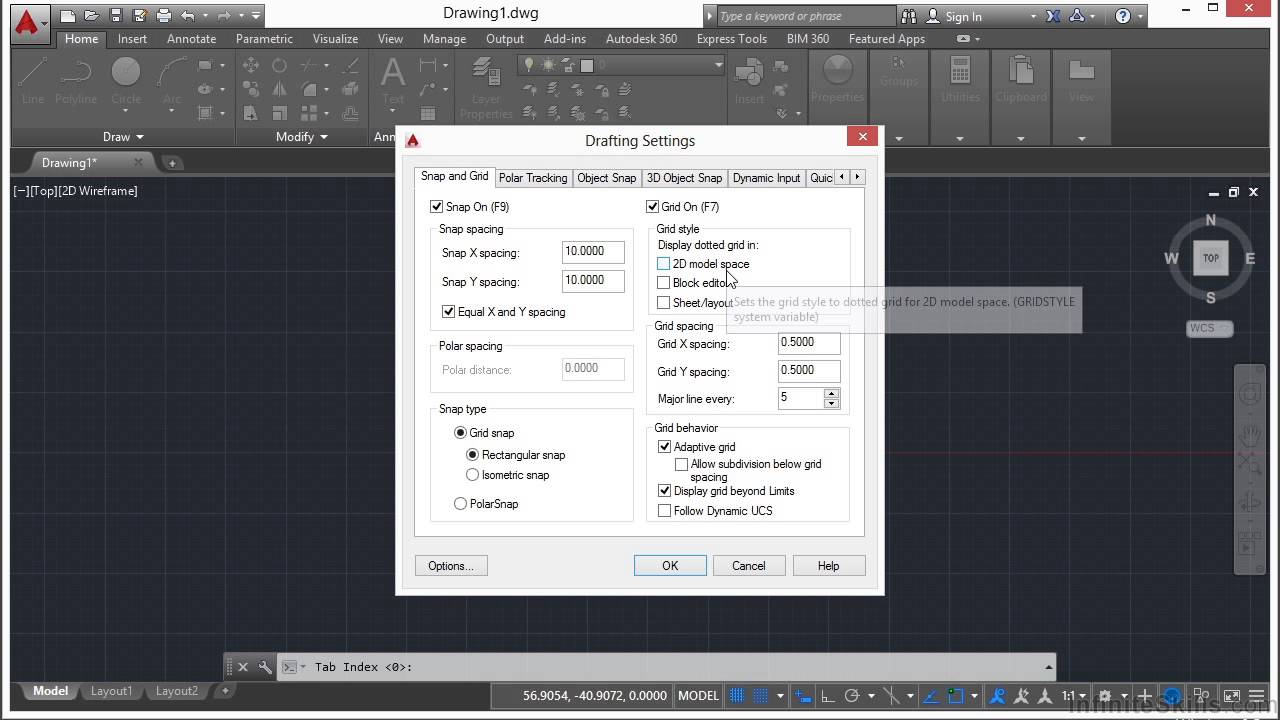Image resolution: width=1280 pixels, height=720 pixels.
Task: Click the search binoculars icon in title bar
Action: (x=909, y=16)
